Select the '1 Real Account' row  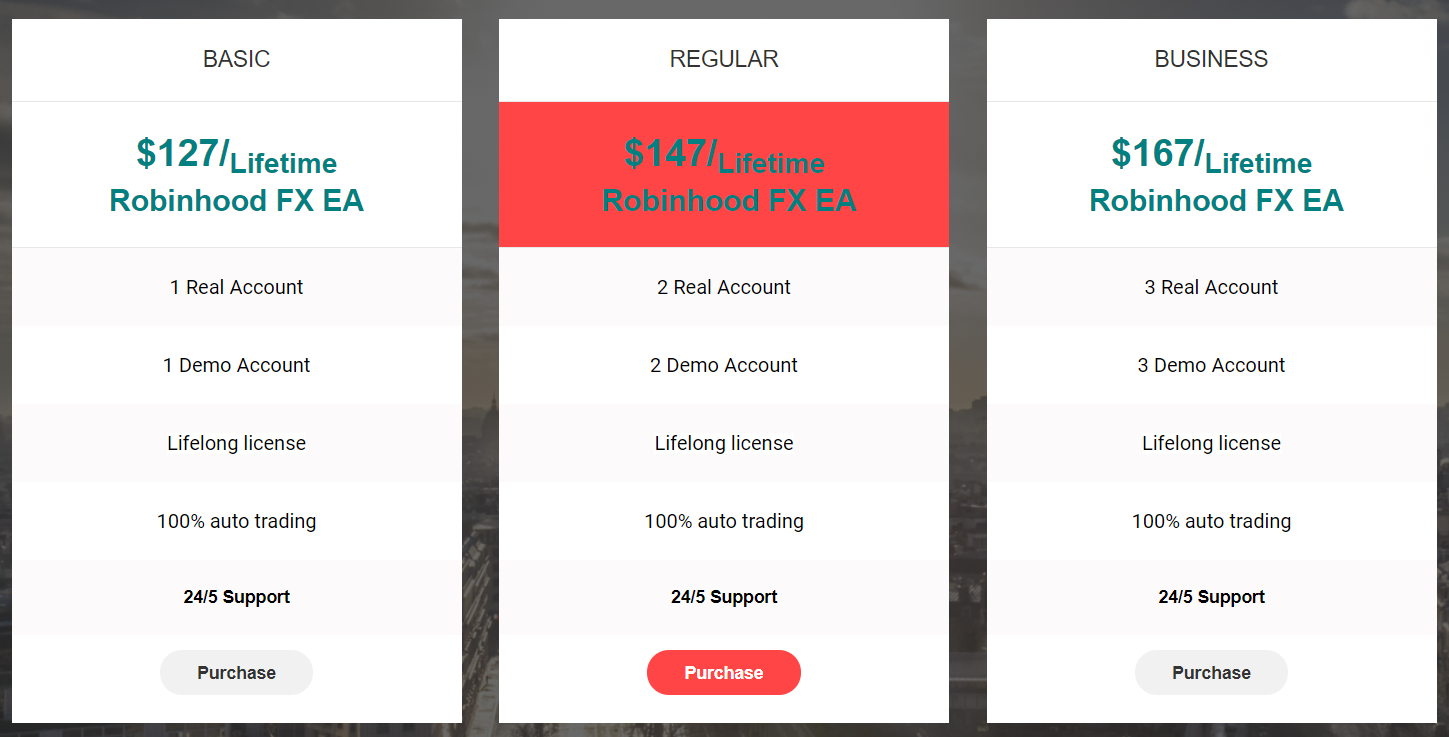236,287
